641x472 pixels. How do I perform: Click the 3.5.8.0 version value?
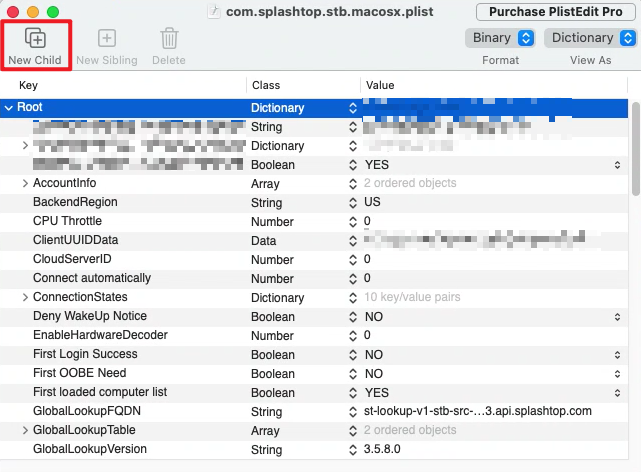(x=382, y=449)
